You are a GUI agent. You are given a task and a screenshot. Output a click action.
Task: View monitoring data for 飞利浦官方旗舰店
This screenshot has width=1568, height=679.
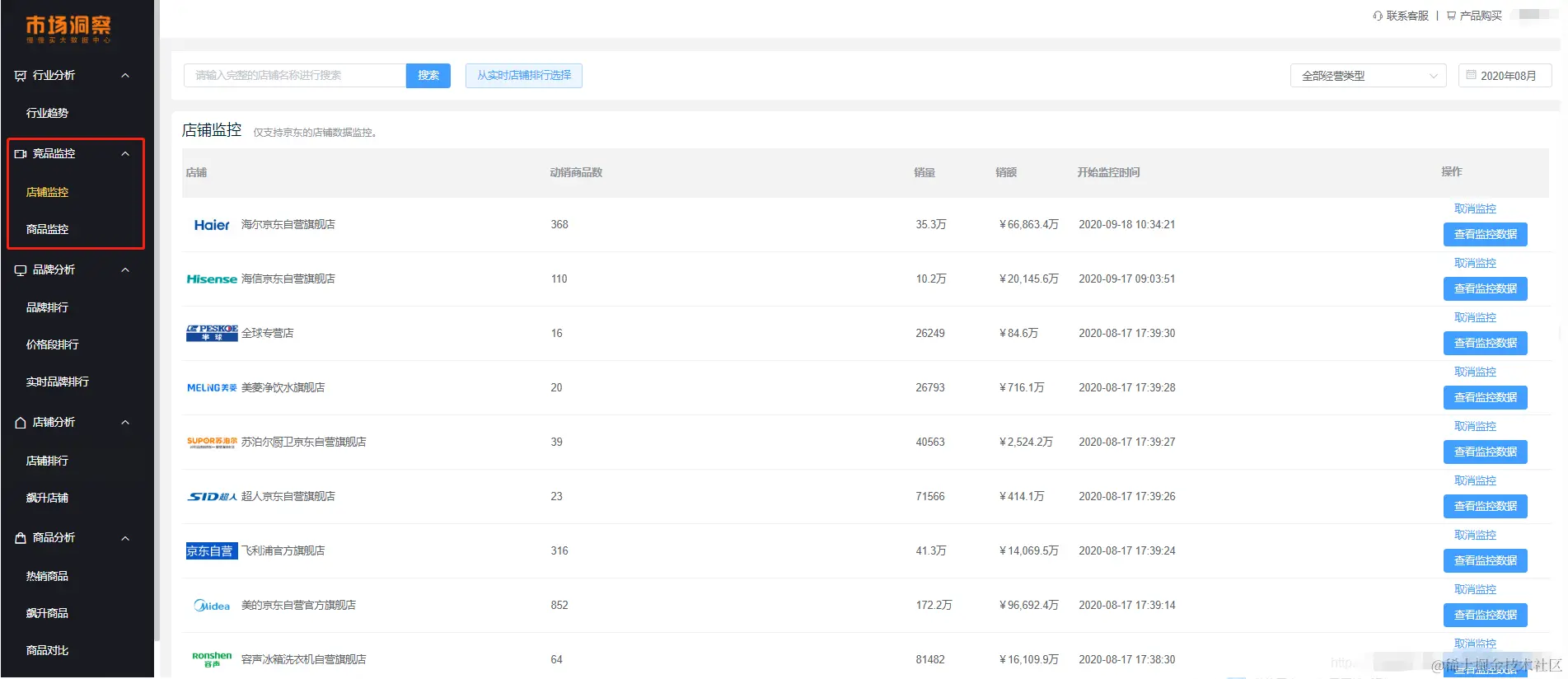point(1486,561)
